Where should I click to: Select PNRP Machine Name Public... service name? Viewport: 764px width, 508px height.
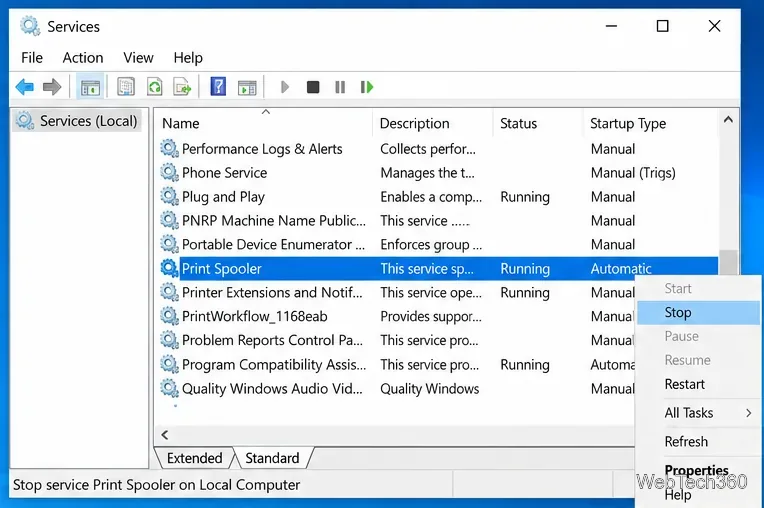point(274,221)
